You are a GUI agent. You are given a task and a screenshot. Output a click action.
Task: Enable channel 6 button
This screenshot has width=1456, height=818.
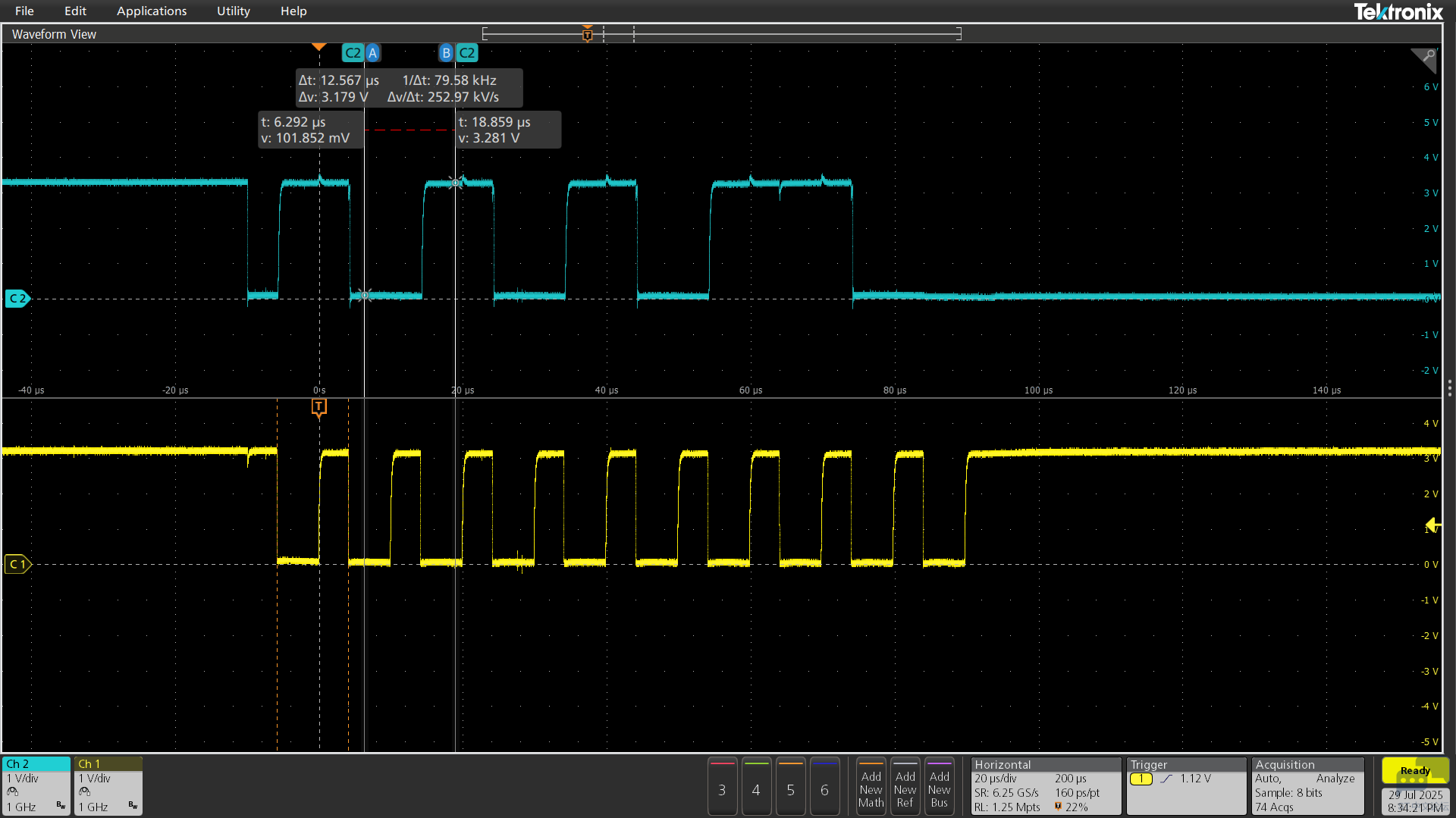point(824,786)
